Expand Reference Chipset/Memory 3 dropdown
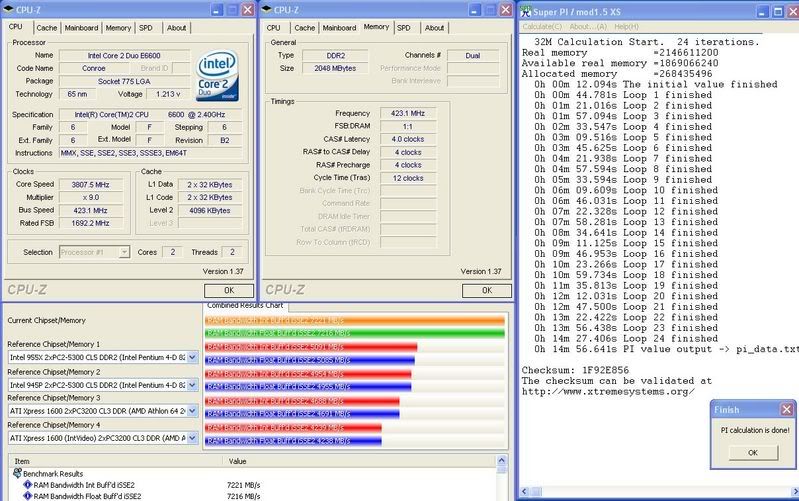Screen dimensions: 799x501 pyautogui.click(x=192, y=410)
